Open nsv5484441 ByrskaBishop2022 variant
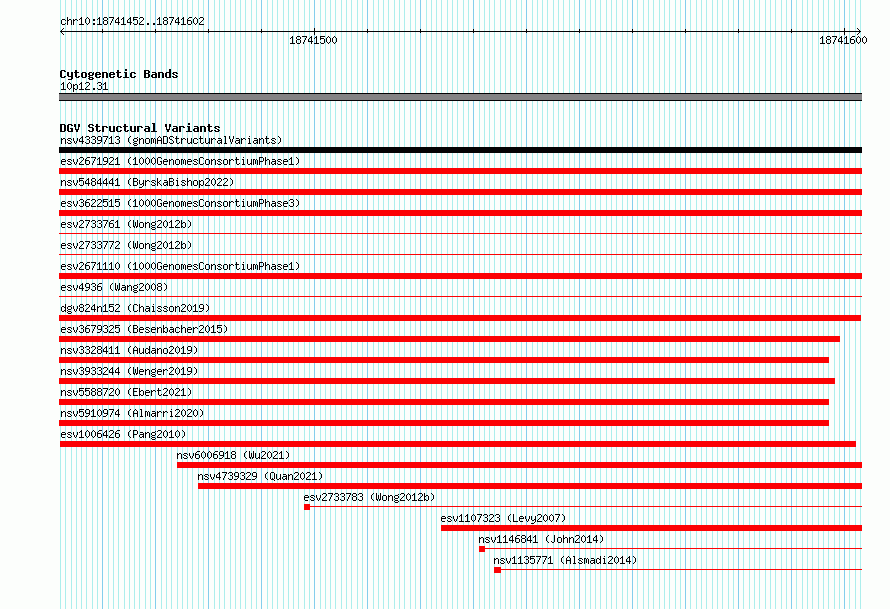The width and height of the screenshot is (890, 609). point(147,182)
